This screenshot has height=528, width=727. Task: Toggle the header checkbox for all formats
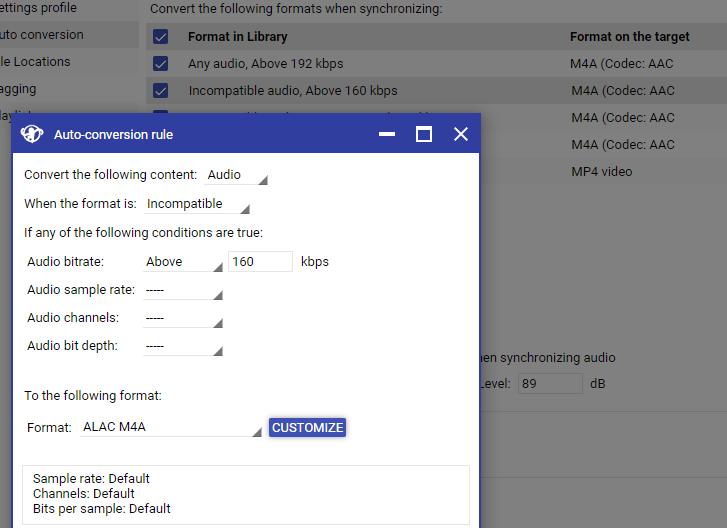[x=160, y=37]
